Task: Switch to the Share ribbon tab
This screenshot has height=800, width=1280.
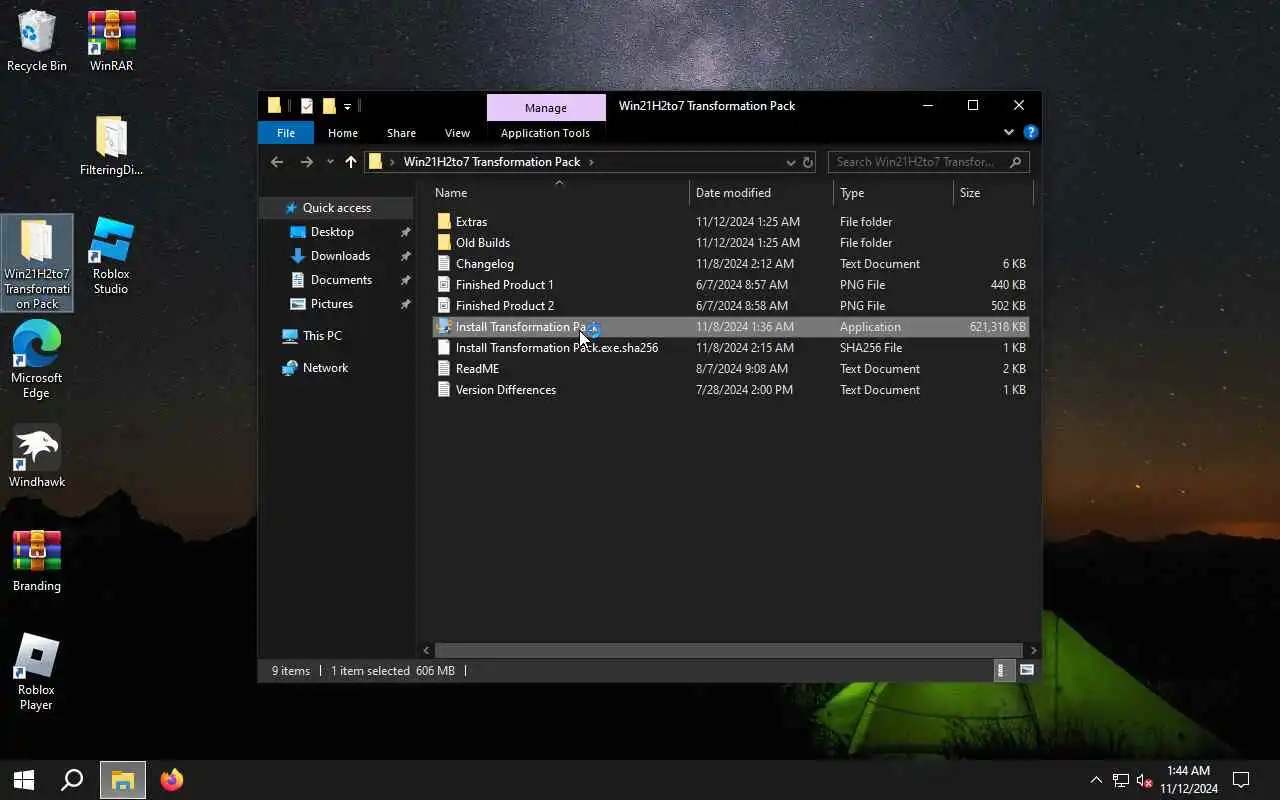Action: coord(401,133)
